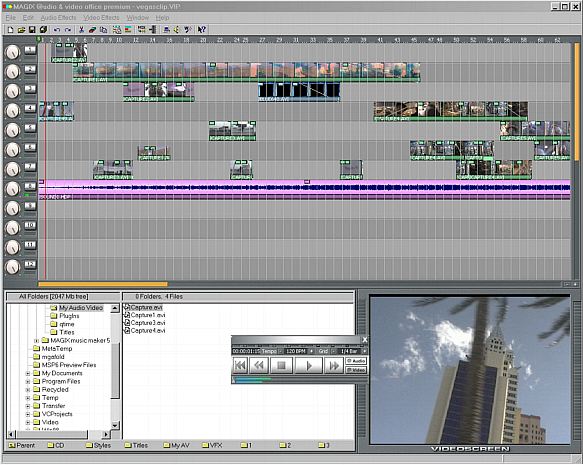The image size is (583, 465).
Task: Toggle track 2 number button
Action: pos(30,70)
